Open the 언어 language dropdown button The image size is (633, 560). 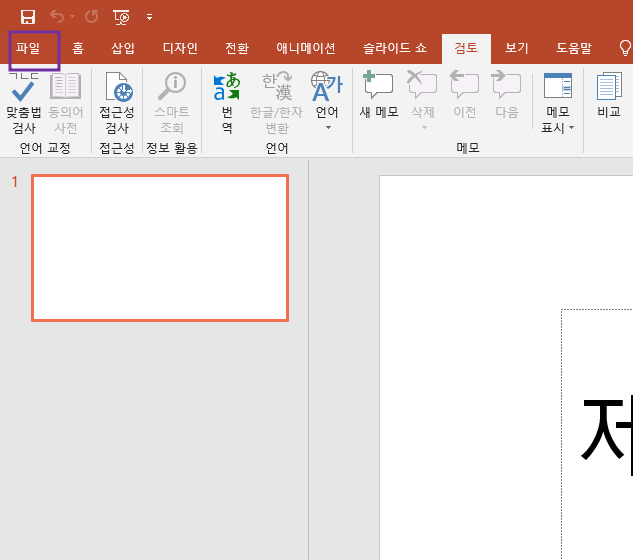327,102
